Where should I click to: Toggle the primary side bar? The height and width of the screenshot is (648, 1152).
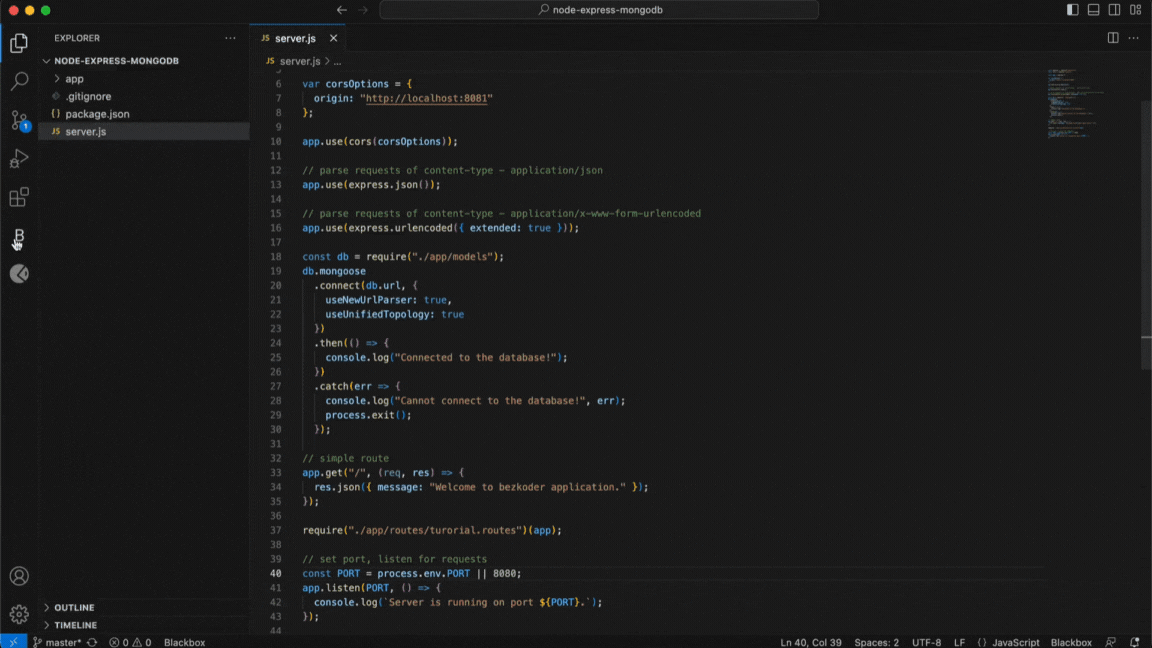point(1073,10)
